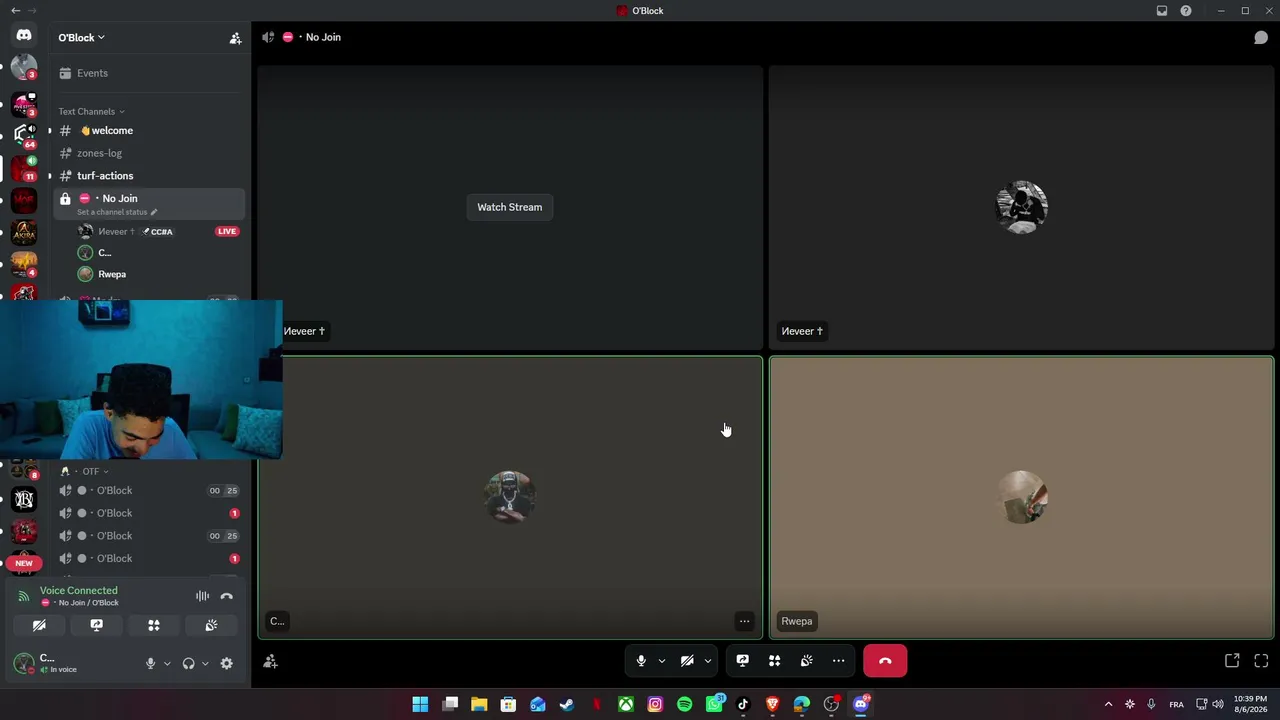The height and width of the screenshot is (720, 1280).
Task: Hang up with the red disconnect button
Action: click(885, 661)
